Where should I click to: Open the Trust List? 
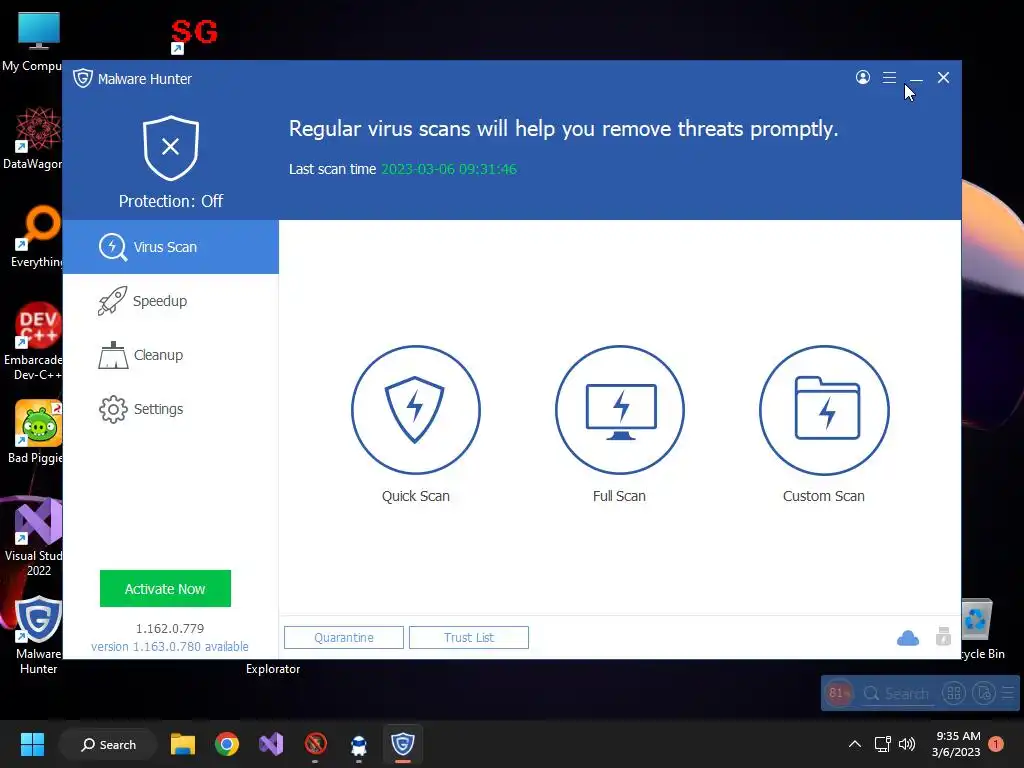(469, 637)
